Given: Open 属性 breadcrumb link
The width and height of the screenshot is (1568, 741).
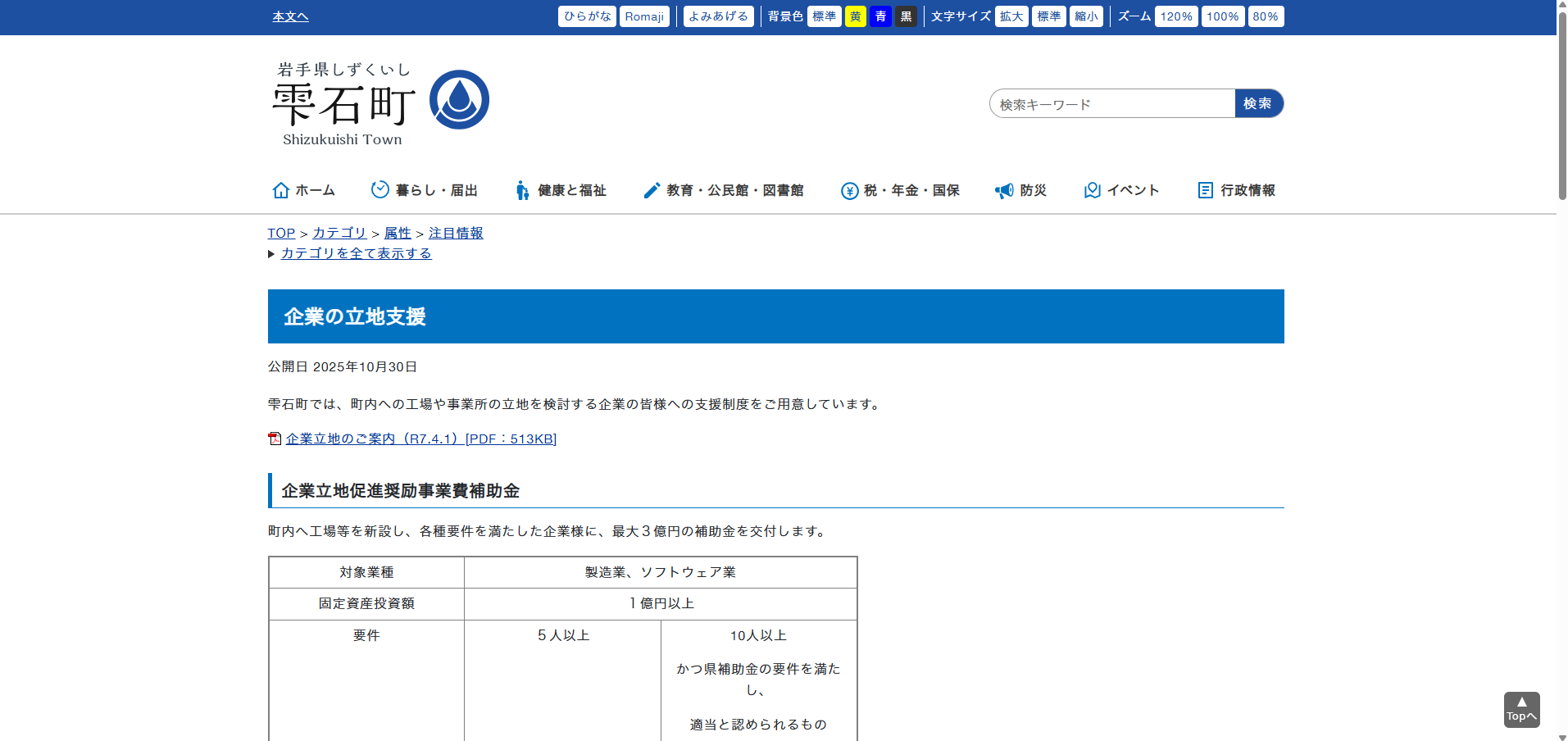Looking at the screenshot, I should tap(398, 233).
